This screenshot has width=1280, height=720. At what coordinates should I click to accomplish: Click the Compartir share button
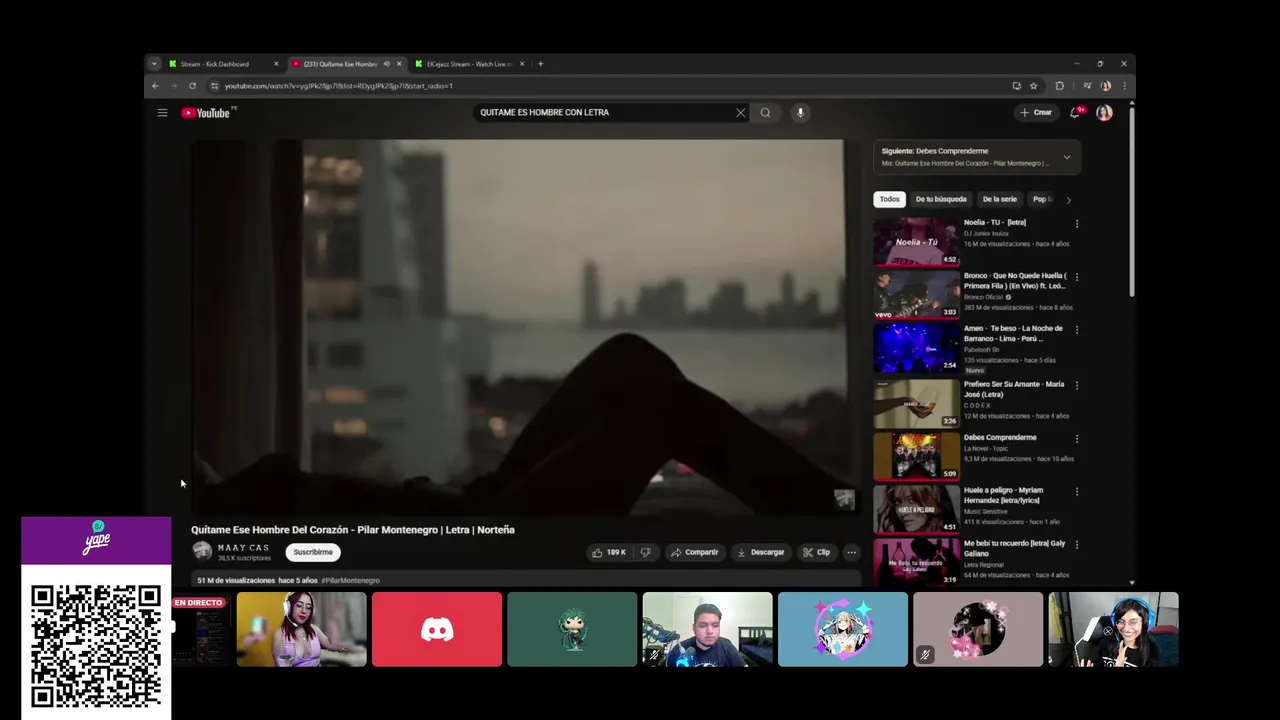694,552
